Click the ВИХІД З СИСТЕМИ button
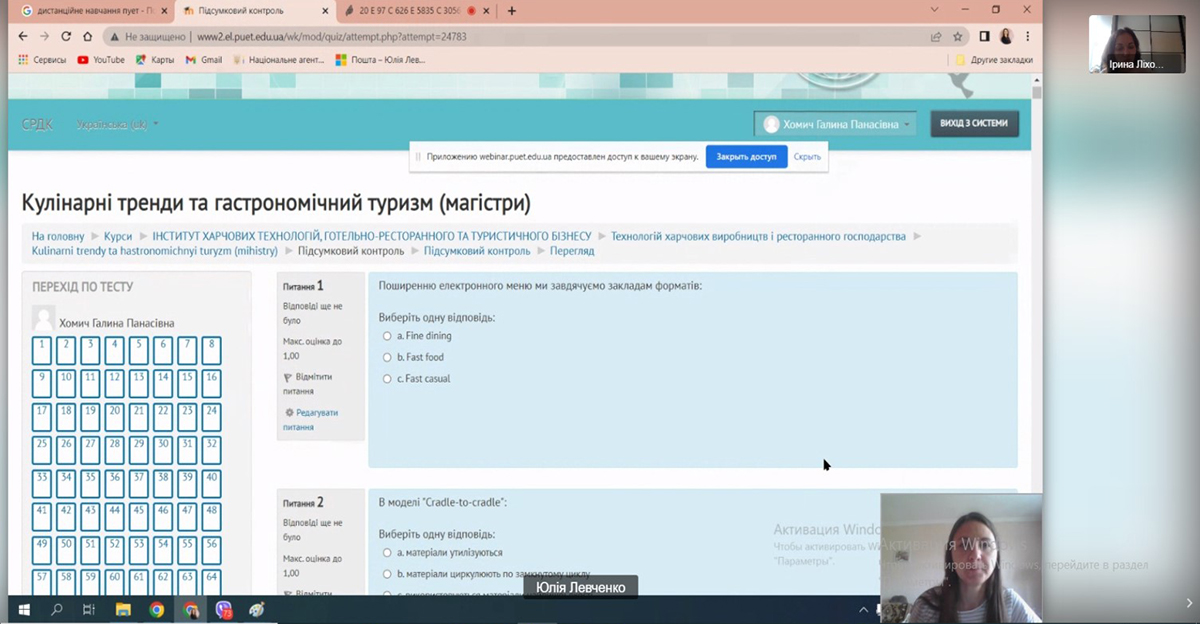Screen dimensions: 1200x624 (975, 124)
